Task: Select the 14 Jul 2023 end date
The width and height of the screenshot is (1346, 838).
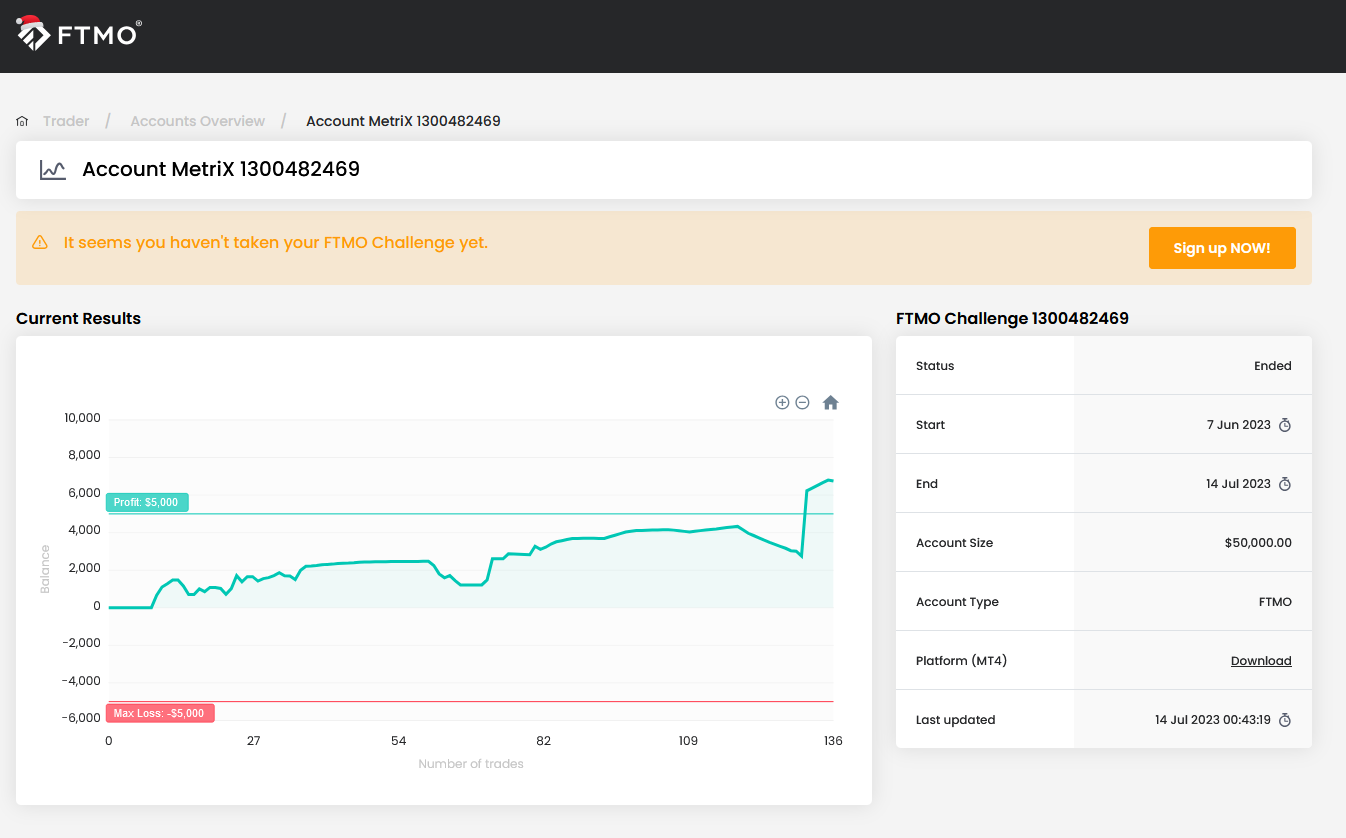Action: [x=1238, y=484]
